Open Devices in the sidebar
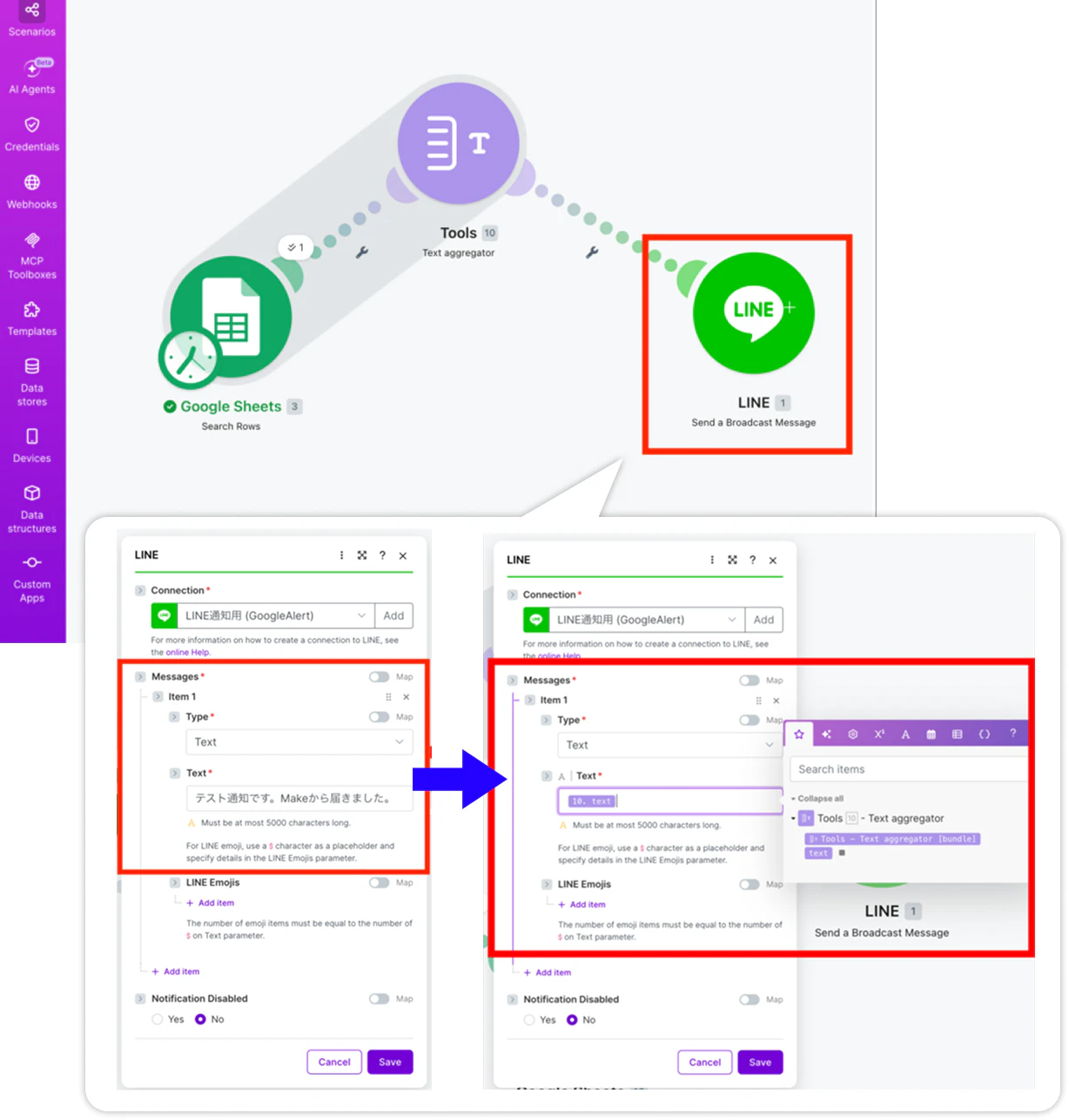The image size is (1069, 1120). pyautogui.click(x=32, y=446)
